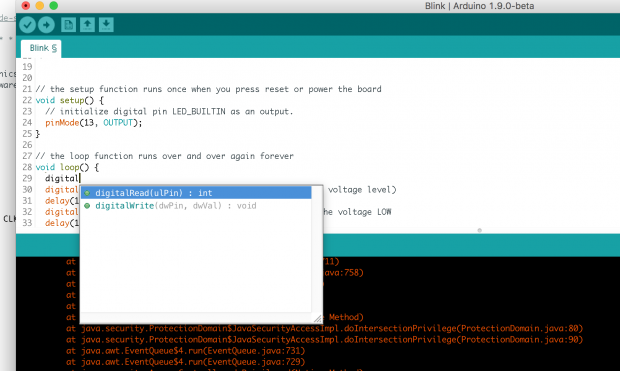
Task: Click the comment 'the loop function runs over and over'
Action: tap(164, 156)
